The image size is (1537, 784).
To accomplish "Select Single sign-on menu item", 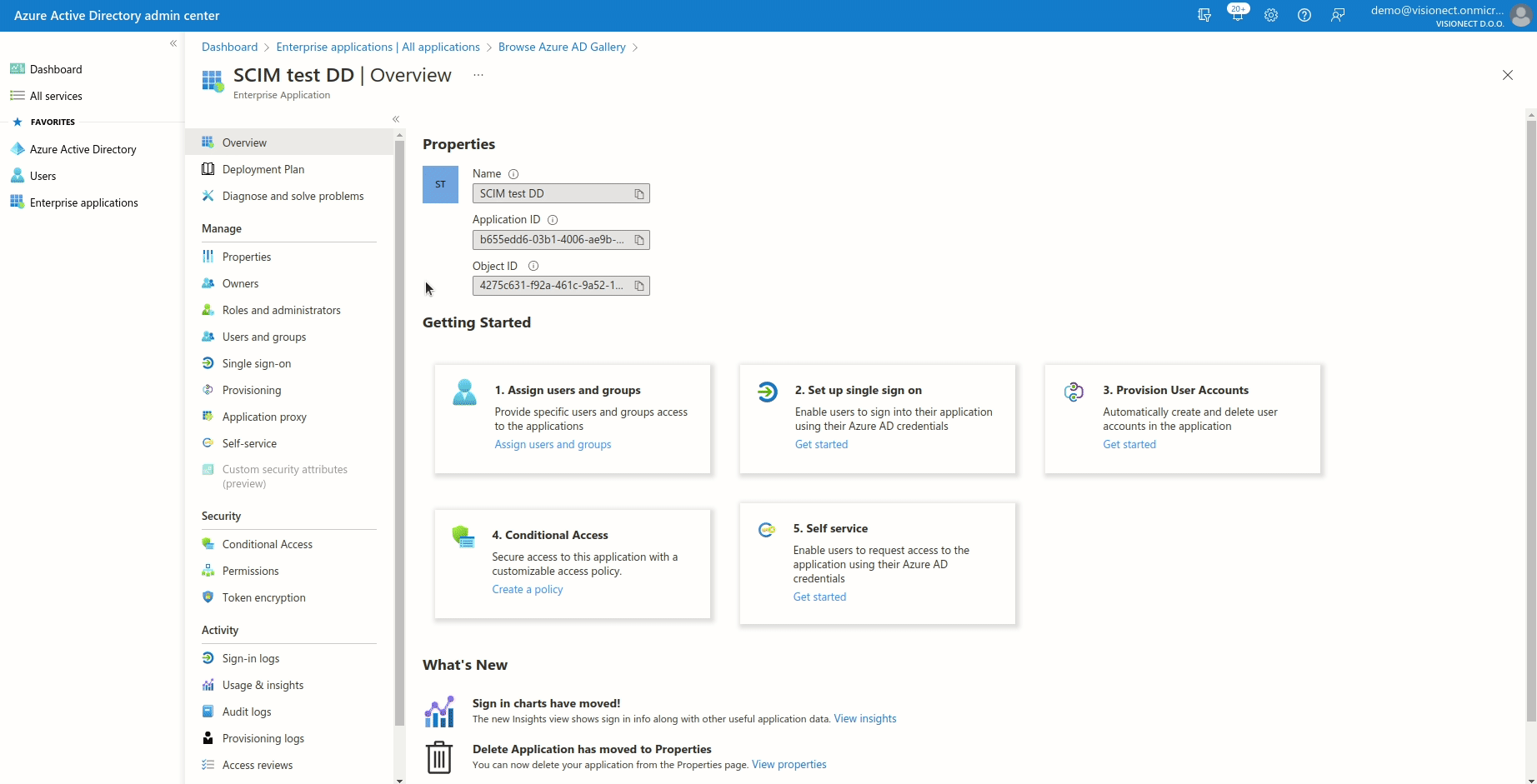I will coord(256,363).
